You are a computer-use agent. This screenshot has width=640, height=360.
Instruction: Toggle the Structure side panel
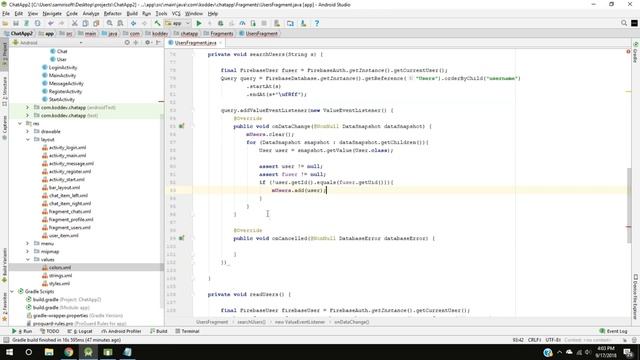click(x=4, y=91)
